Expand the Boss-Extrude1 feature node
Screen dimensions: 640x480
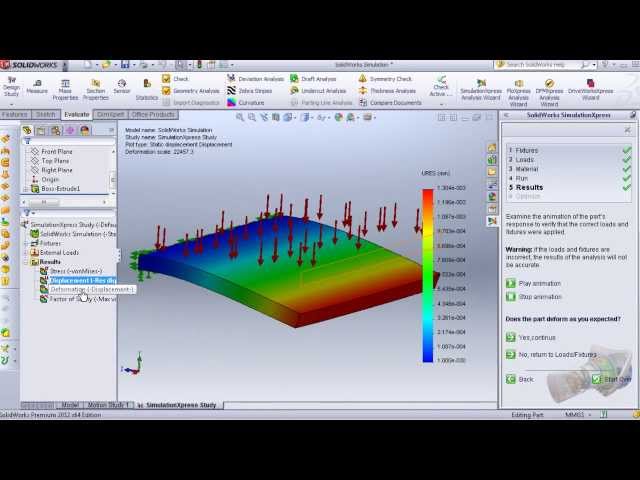26,189
